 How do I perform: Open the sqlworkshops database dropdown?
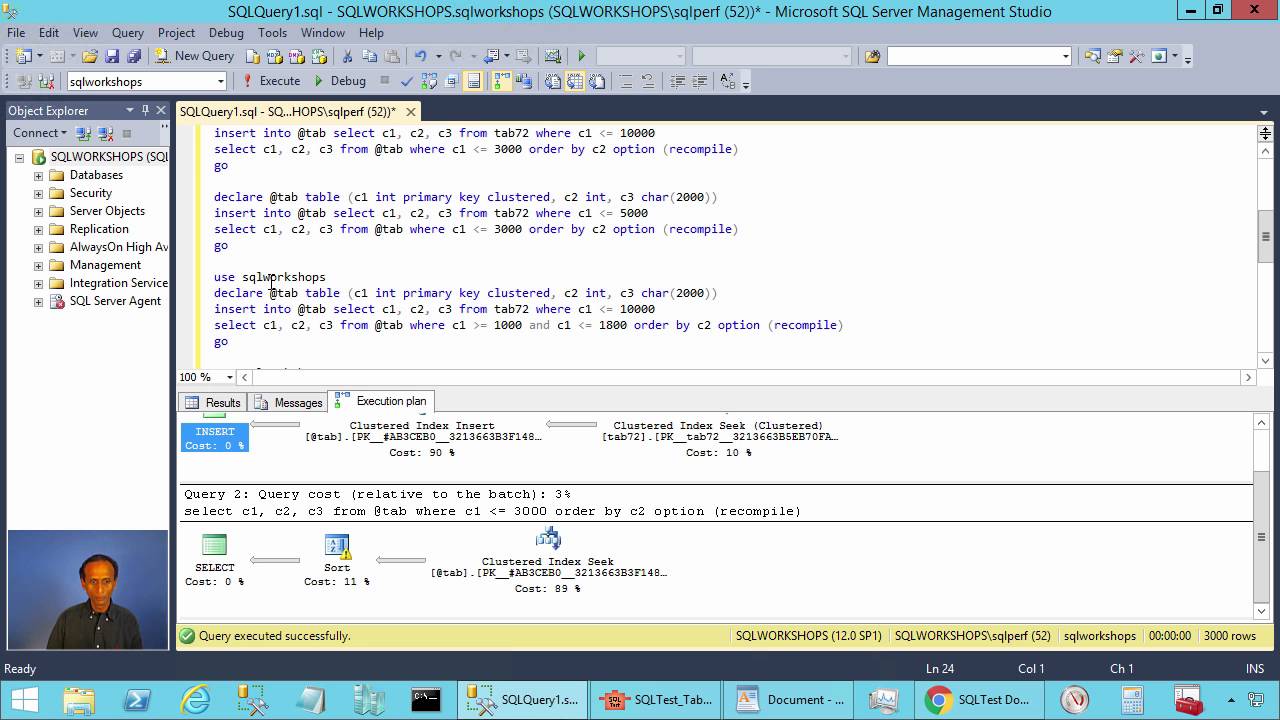[221, 81]
